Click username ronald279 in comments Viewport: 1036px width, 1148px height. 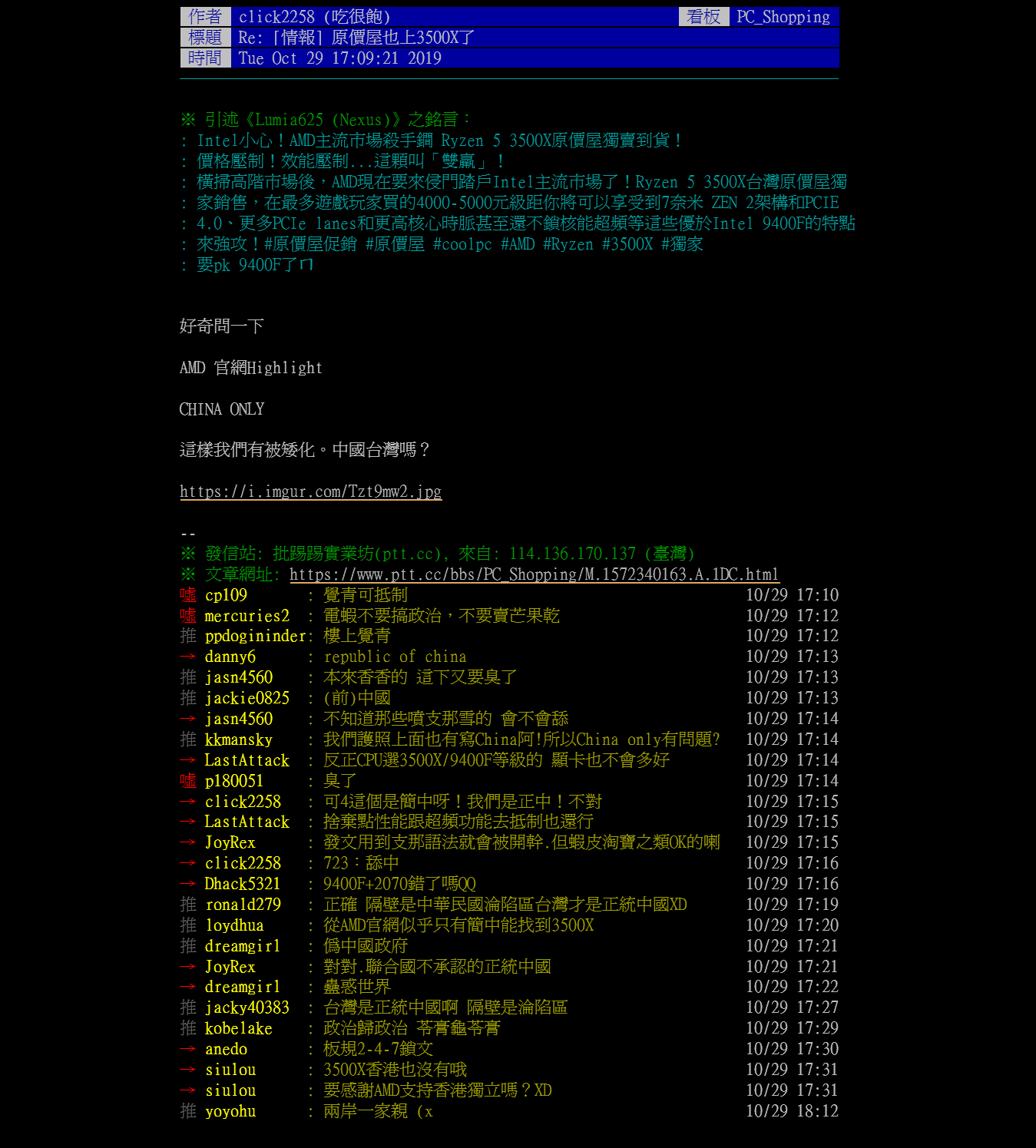click(243, 905)
